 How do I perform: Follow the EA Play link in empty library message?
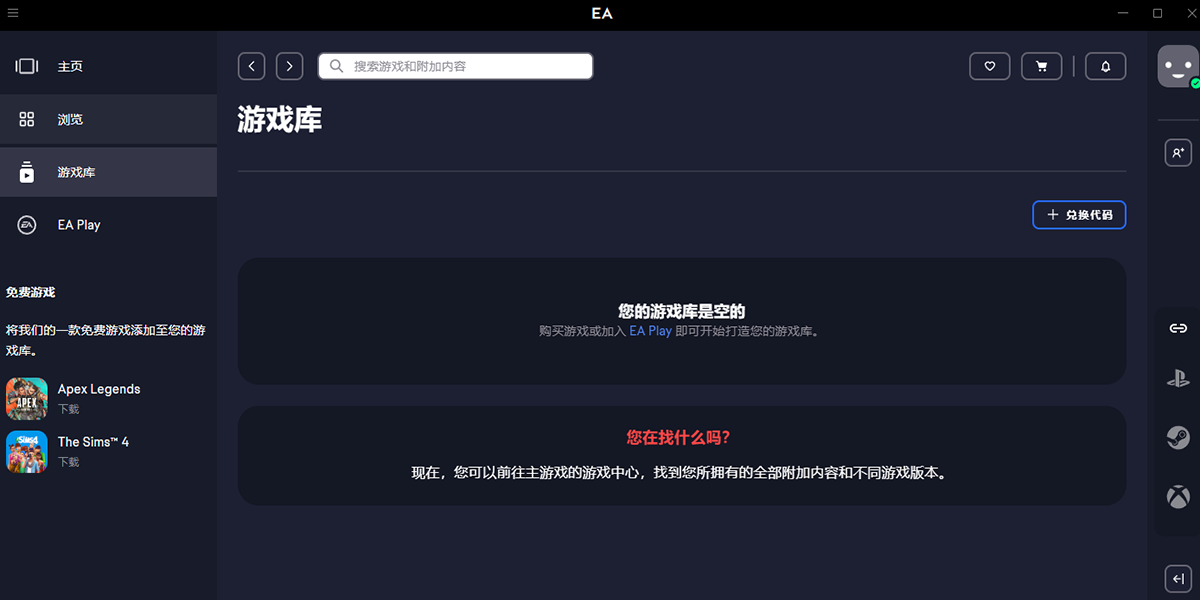650,331
